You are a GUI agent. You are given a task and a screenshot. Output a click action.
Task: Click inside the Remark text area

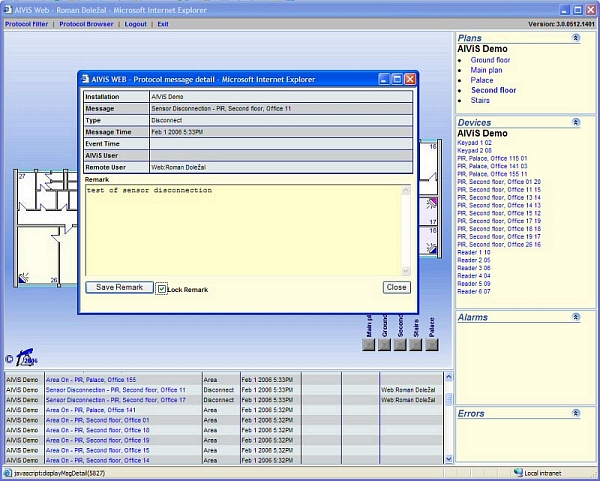(x=243, y=230)
